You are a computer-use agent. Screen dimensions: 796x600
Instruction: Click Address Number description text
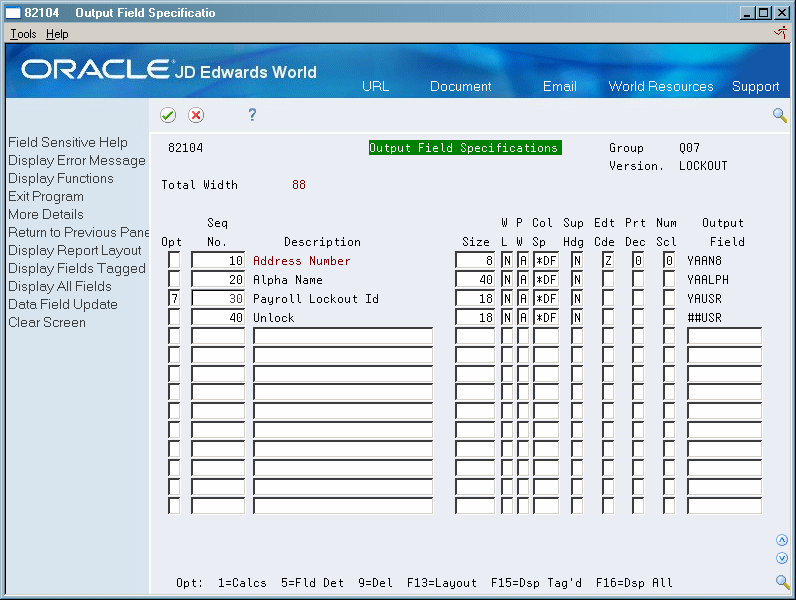[x=302, y=260]
